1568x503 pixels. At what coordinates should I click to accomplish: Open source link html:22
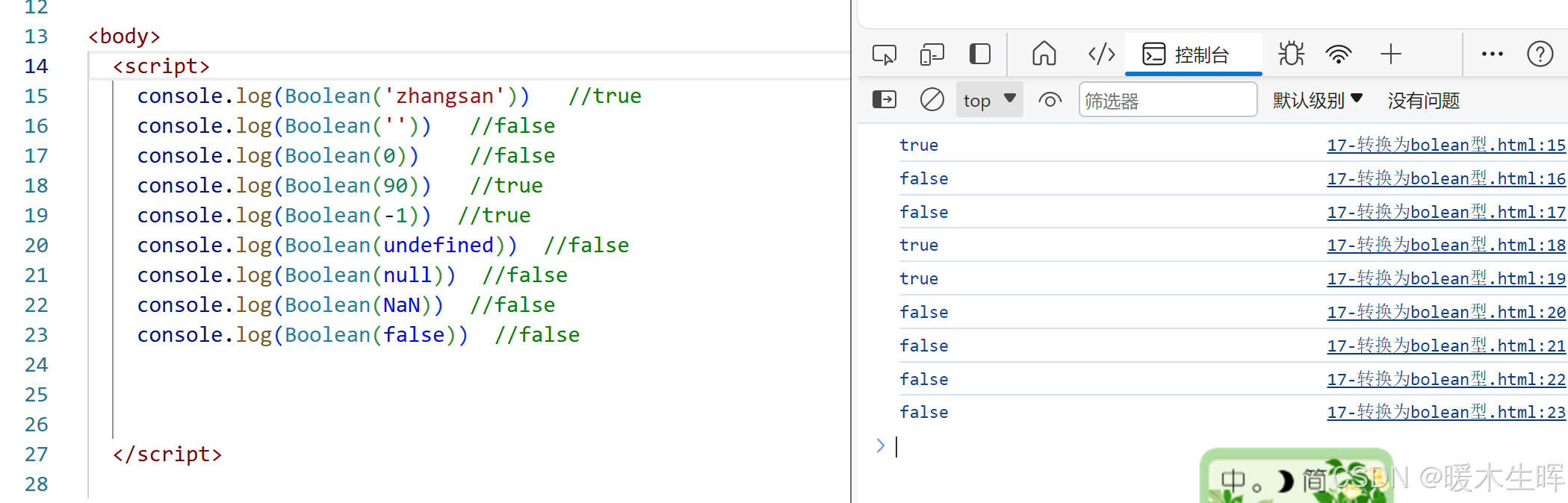point(1446,379)
